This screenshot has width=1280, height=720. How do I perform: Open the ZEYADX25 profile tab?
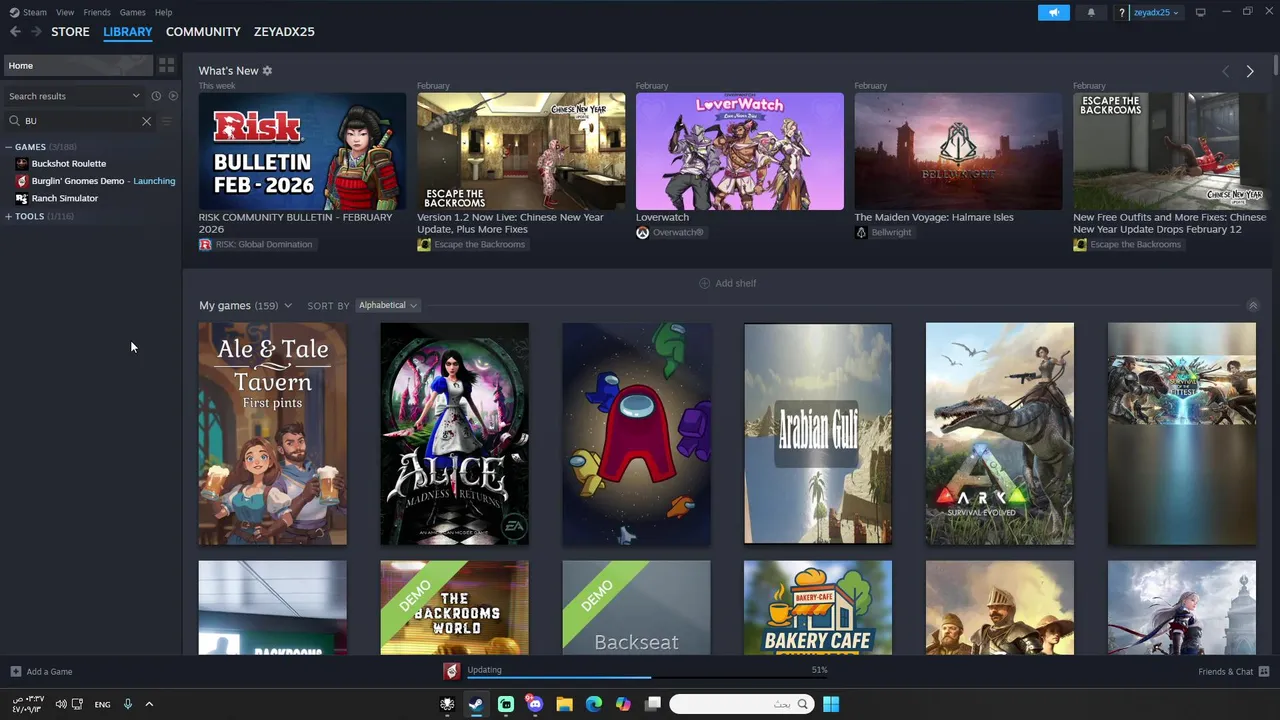[284, 32]
